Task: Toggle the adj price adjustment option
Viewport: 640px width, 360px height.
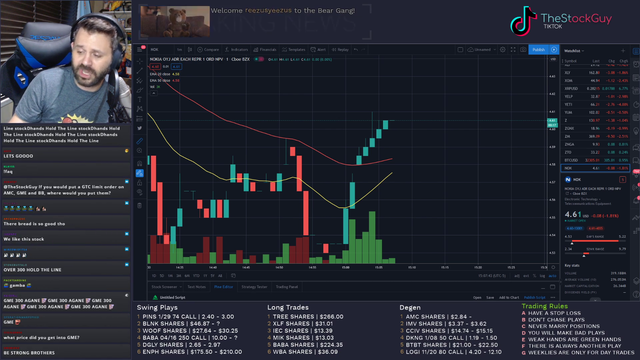Action: (517, 276)
